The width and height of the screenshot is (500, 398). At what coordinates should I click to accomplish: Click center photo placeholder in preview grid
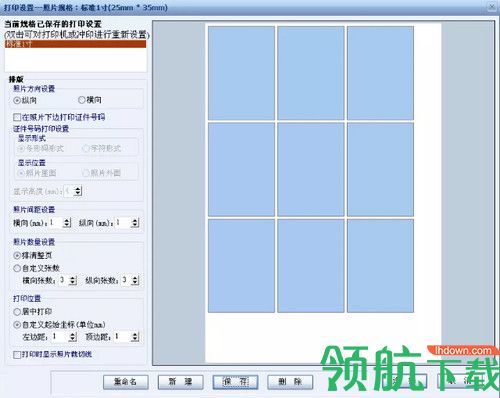(311, 169)
